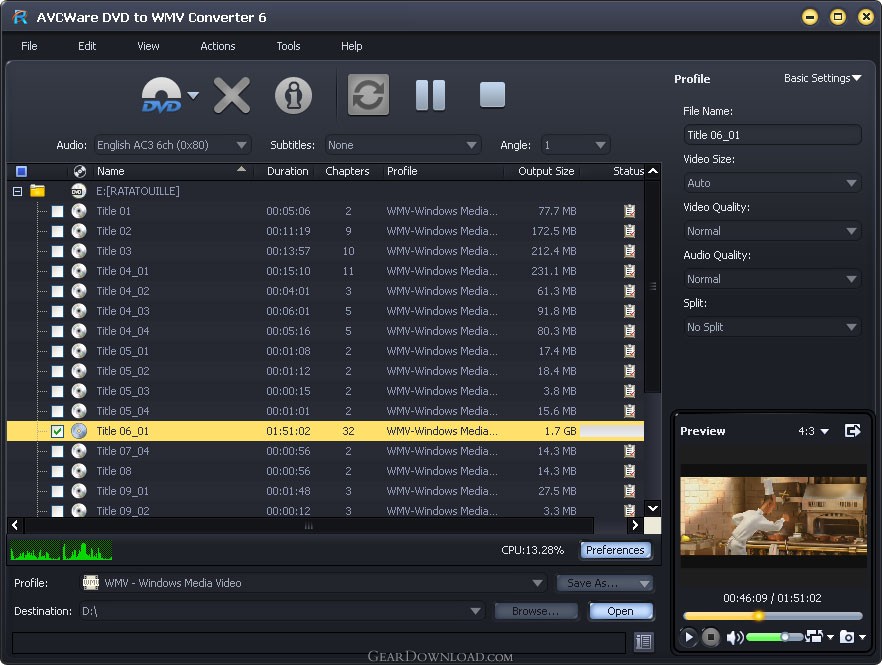Image resolution: width=882 pixels, height=665 pixels.
Task: Sort list by Duration column header
Action: [287, 171]
